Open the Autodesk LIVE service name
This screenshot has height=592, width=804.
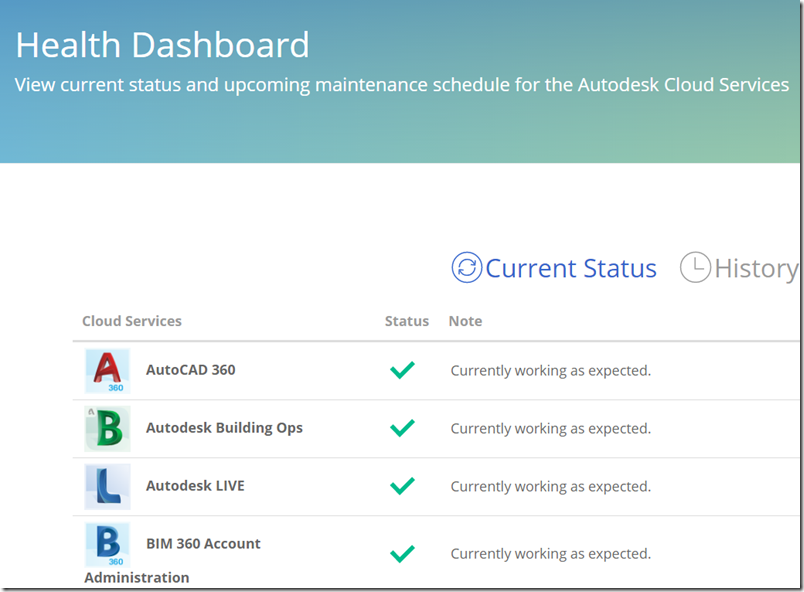coord(195,486)
